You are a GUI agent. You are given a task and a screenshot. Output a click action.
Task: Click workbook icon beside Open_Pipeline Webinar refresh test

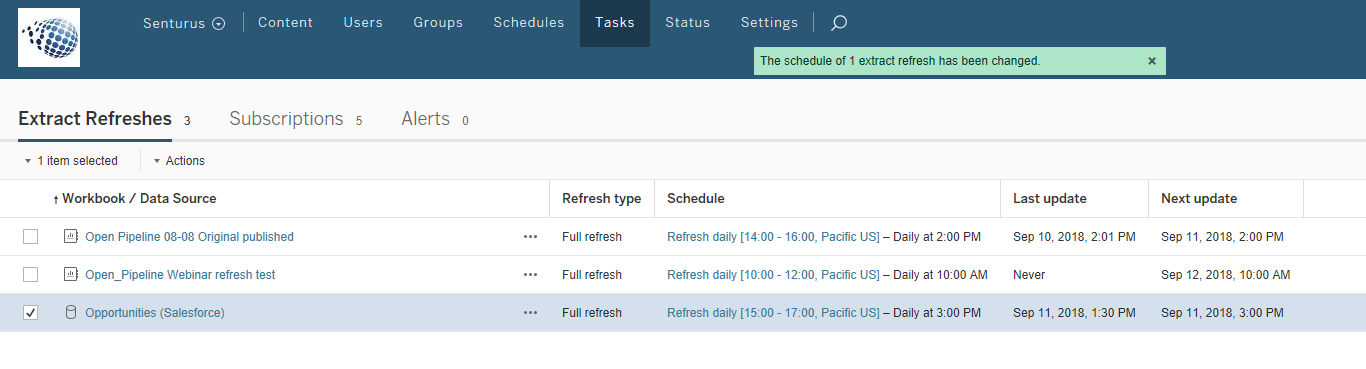(x=70, y=274)
